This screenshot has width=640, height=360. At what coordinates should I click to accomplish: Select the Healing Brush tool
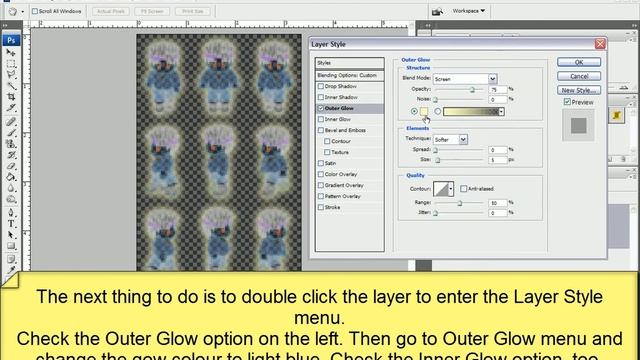tap(11, 122)
